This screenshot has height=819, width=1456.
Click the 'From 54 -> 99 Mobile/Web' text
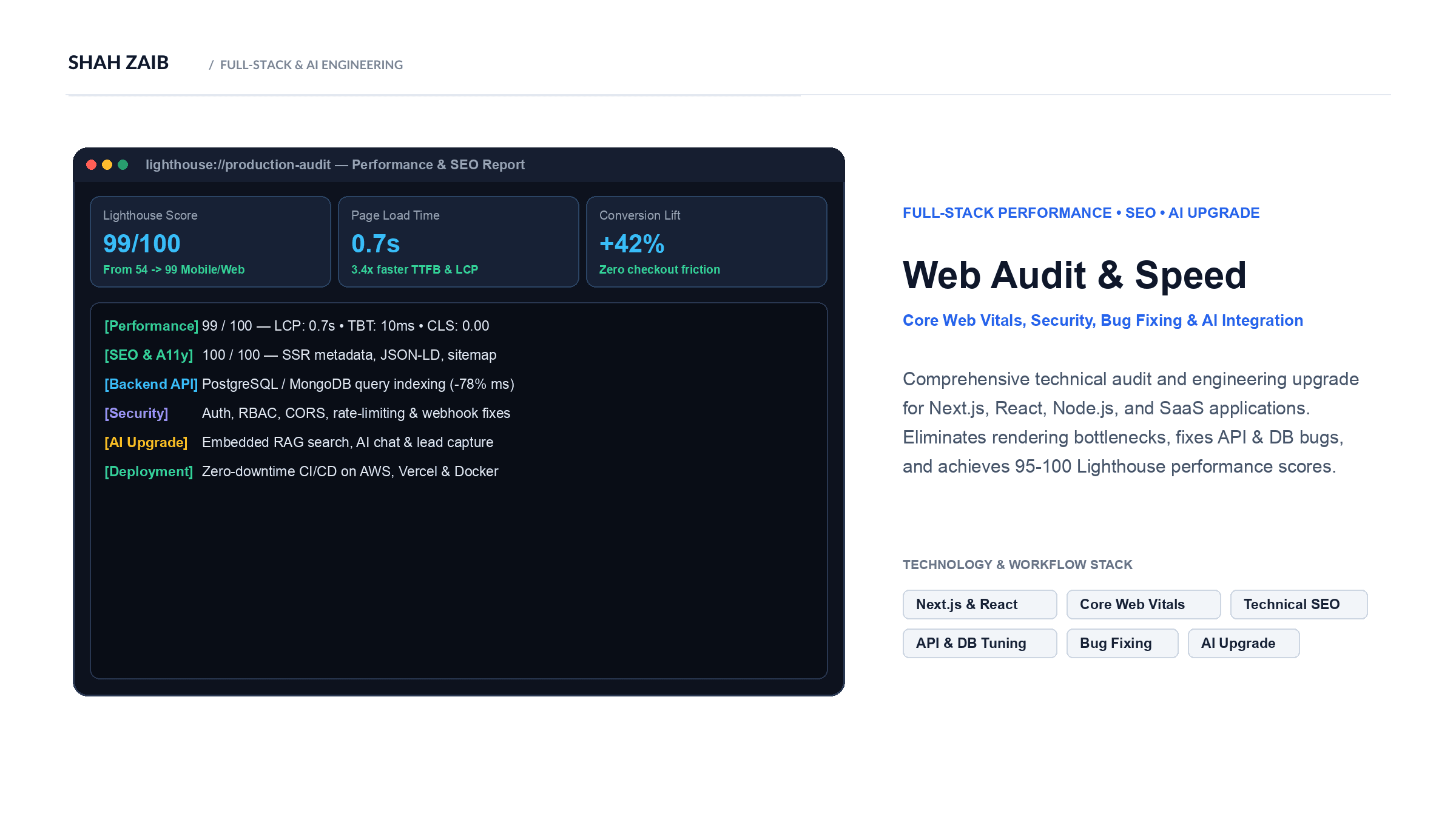174,269
